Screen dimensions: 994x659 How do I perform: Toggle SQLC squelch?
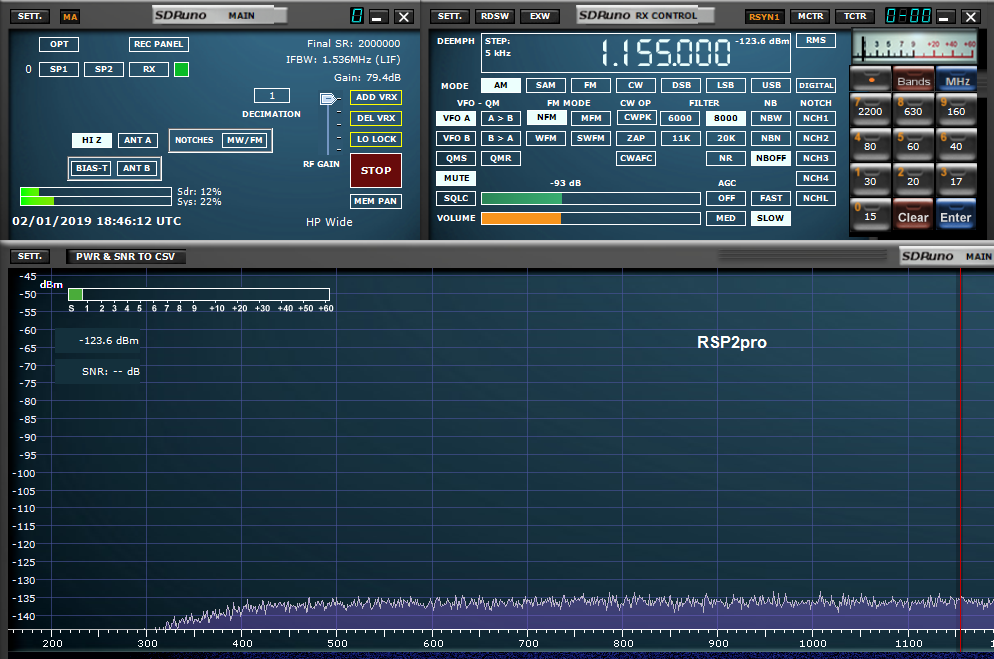coord(456,198)
